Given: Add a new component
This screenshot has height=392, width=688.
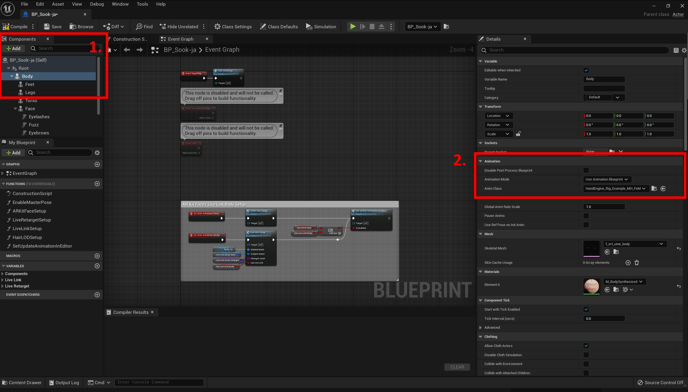Looking at the screenshot, I should point(14,49).
